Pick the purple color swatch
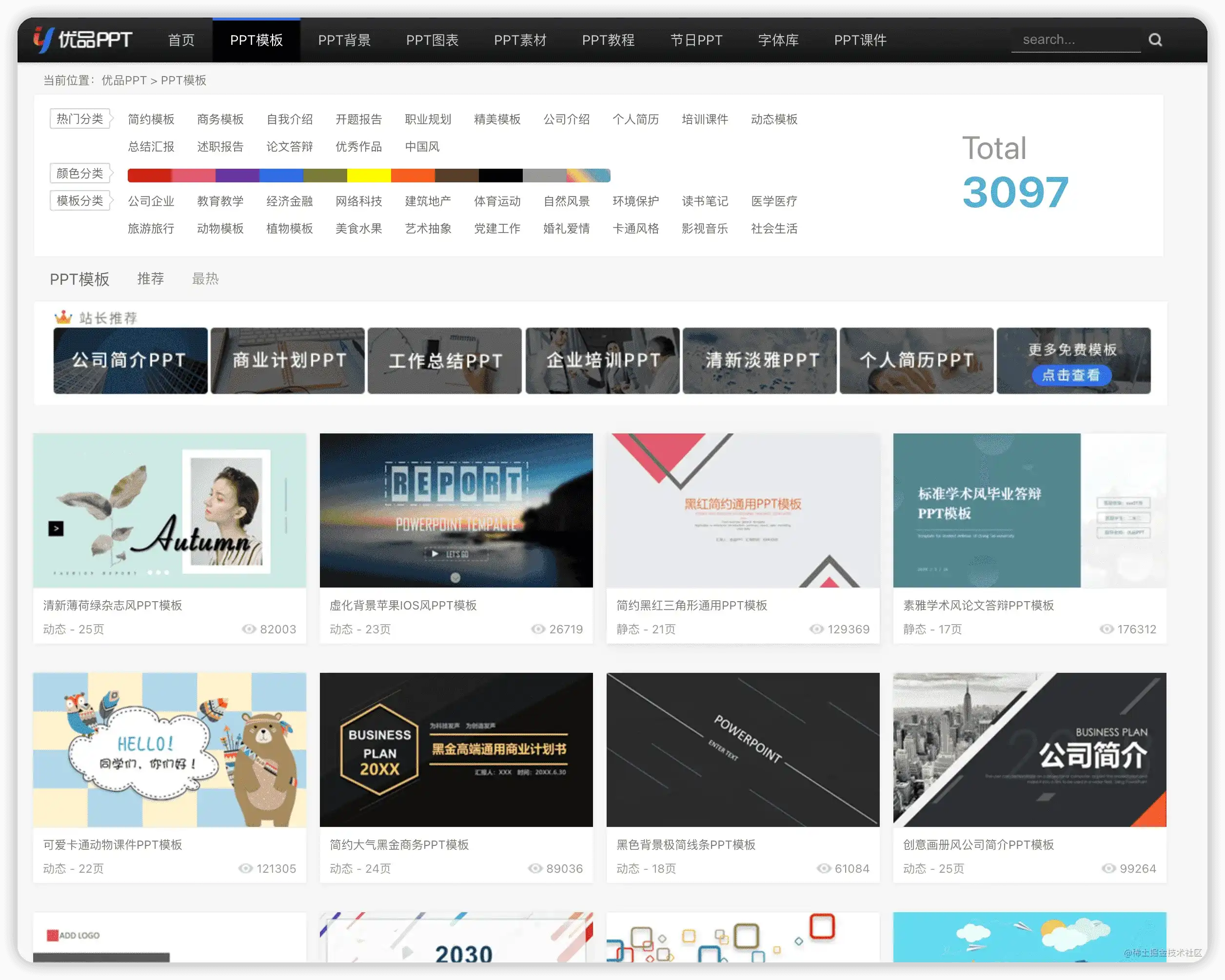 [x=237, y=175]
